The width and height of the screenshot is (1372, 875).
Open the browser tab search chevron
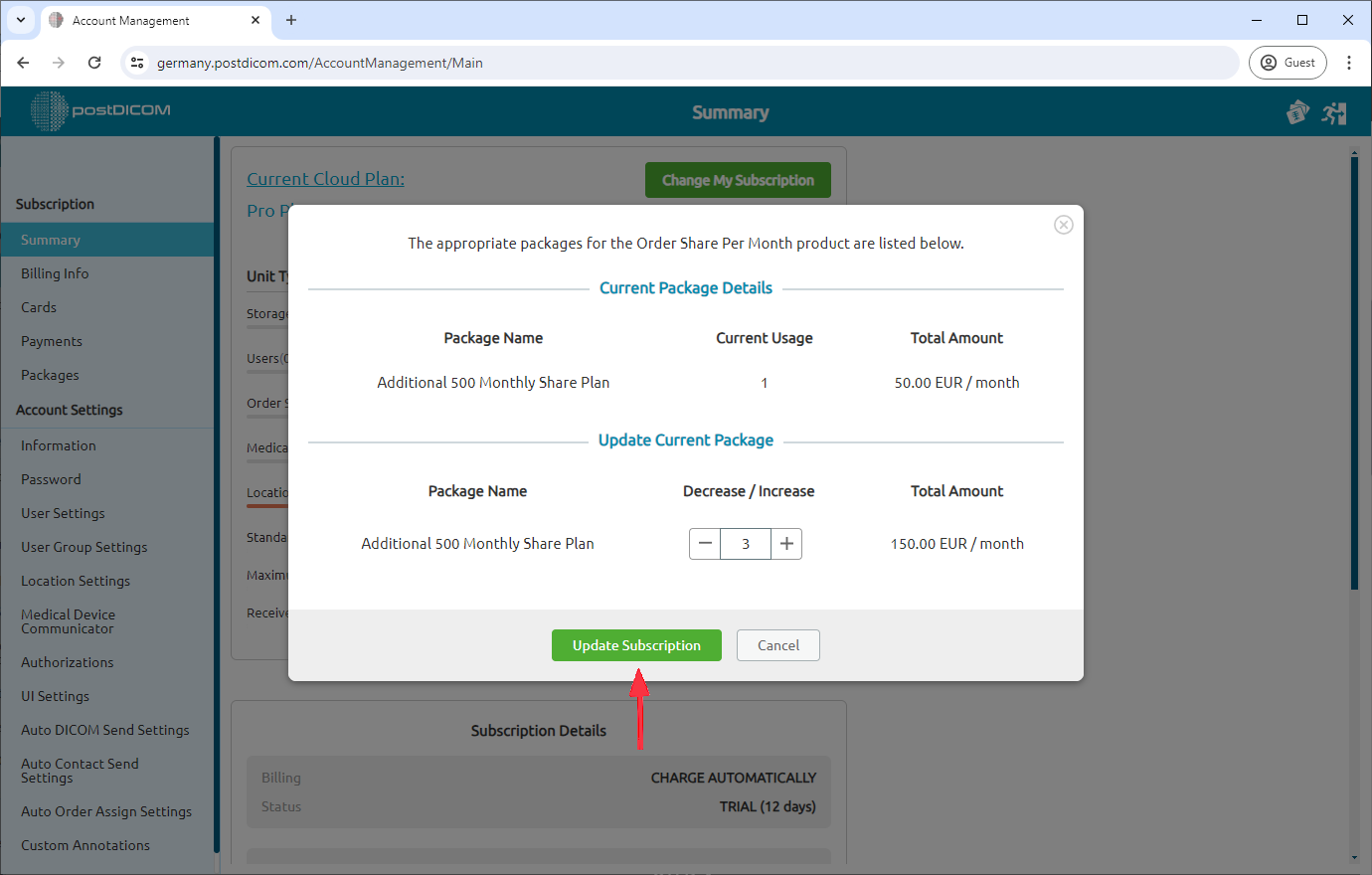coord(21,20)
